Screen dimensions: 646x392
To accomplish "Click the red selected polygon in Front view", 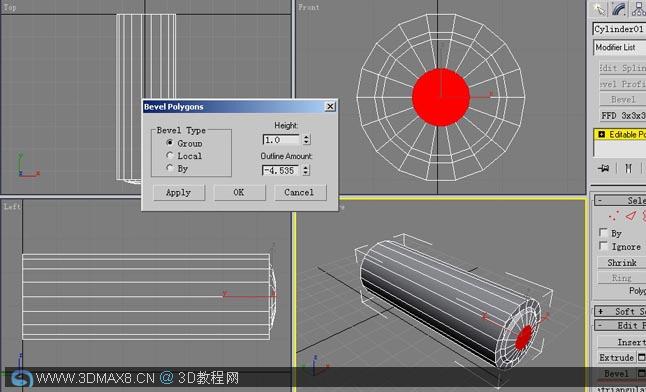I will coord(441,97).
